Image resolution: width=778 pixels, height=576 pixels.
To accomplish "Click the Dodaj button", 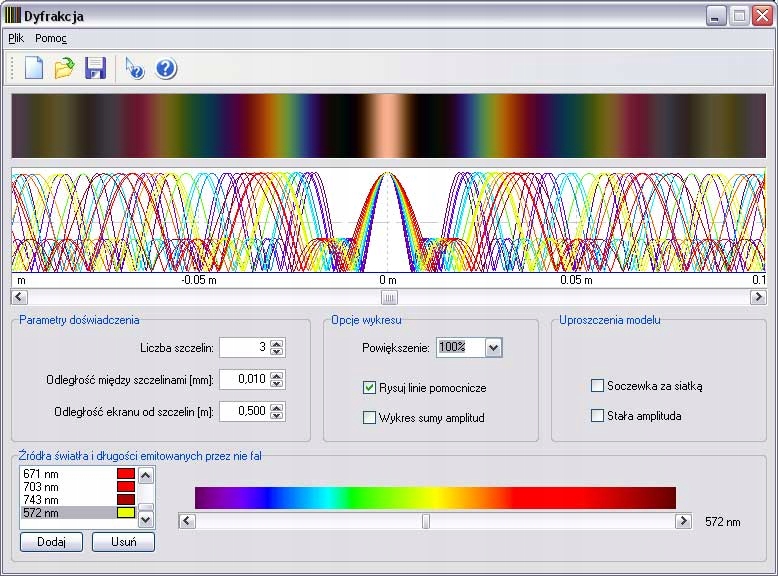I will (51, 542).
